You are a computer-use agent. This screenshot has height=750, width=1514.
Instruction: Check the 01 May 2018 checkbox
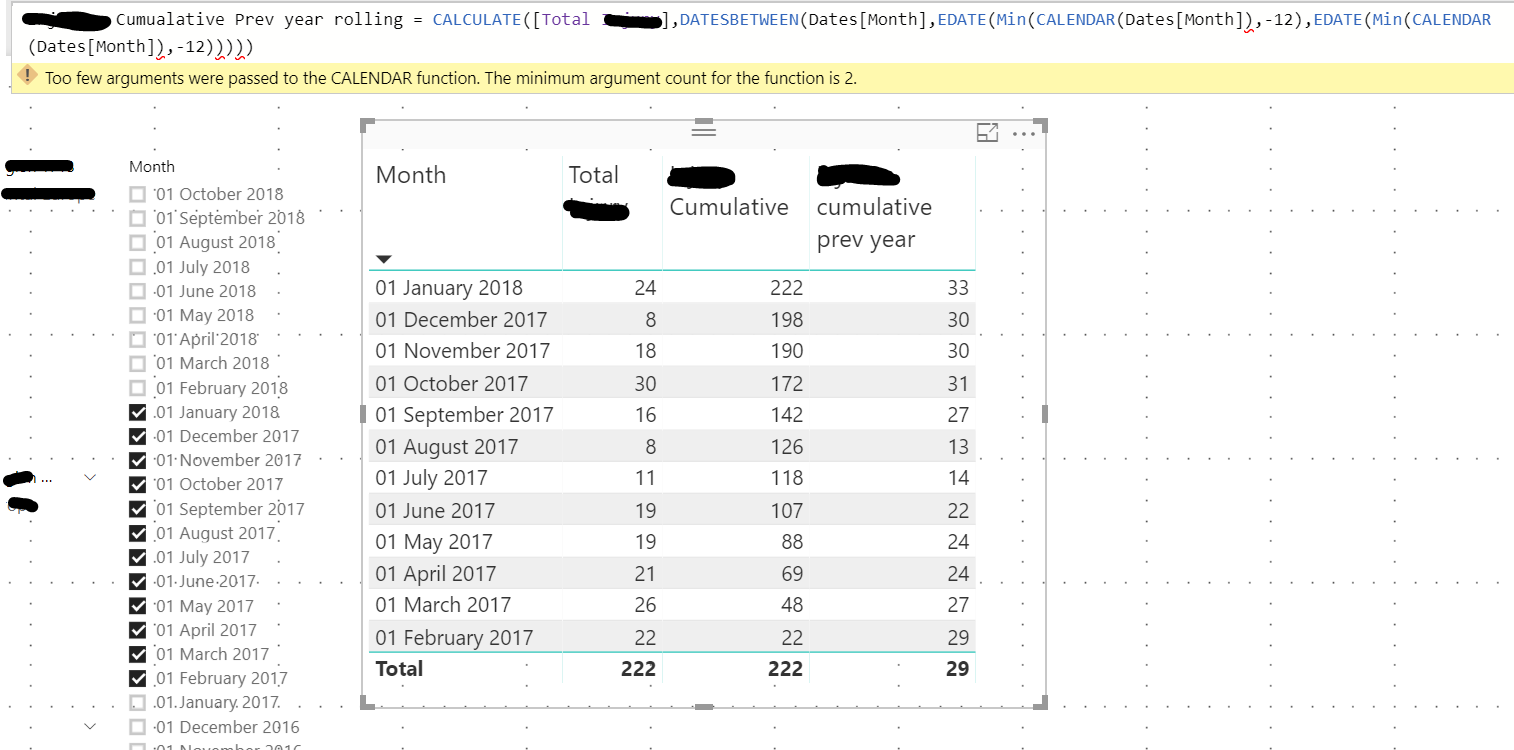pyautogui.click(x=138, y=315)
